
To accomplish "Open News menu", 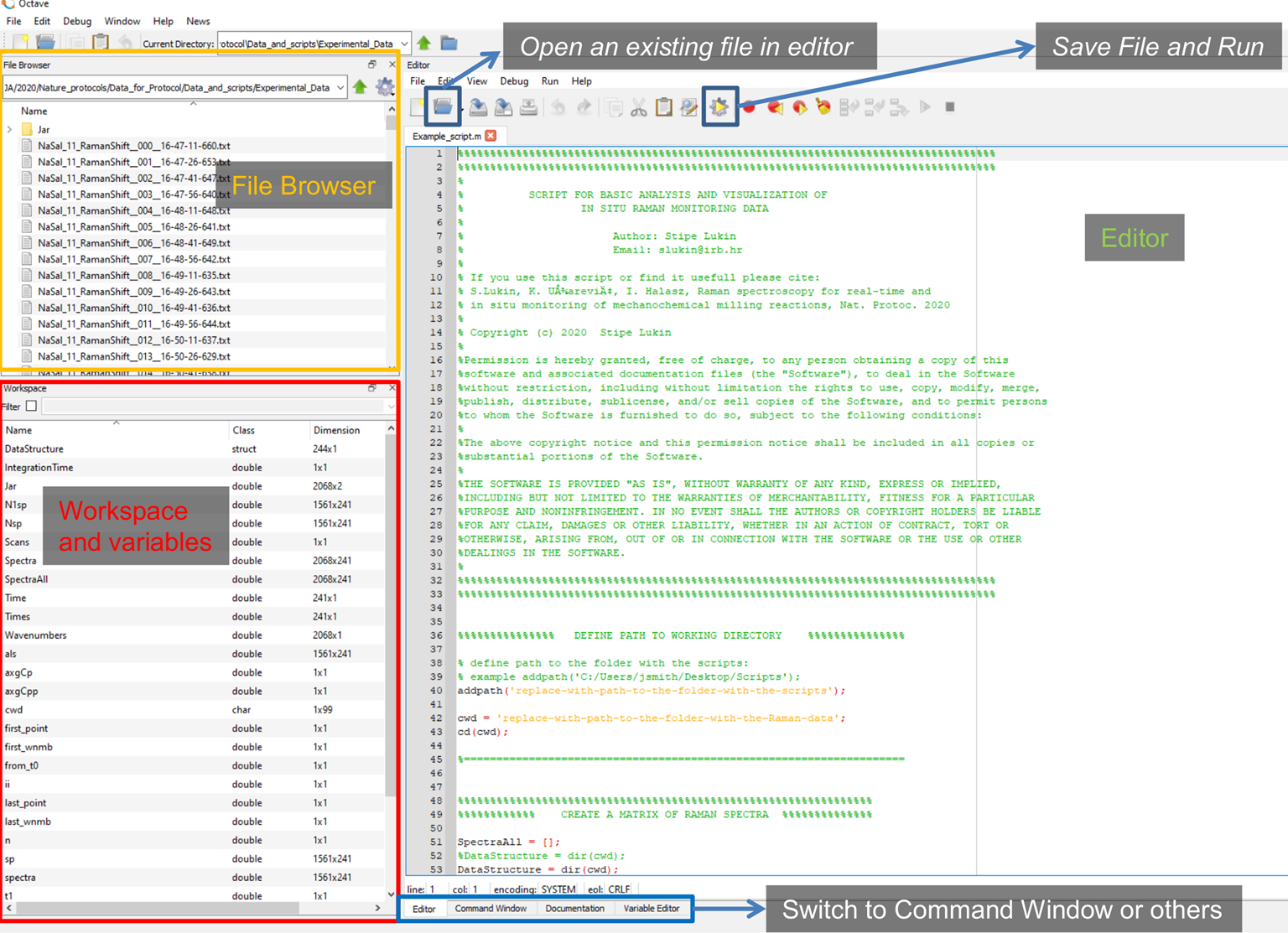I will point(198,21).
